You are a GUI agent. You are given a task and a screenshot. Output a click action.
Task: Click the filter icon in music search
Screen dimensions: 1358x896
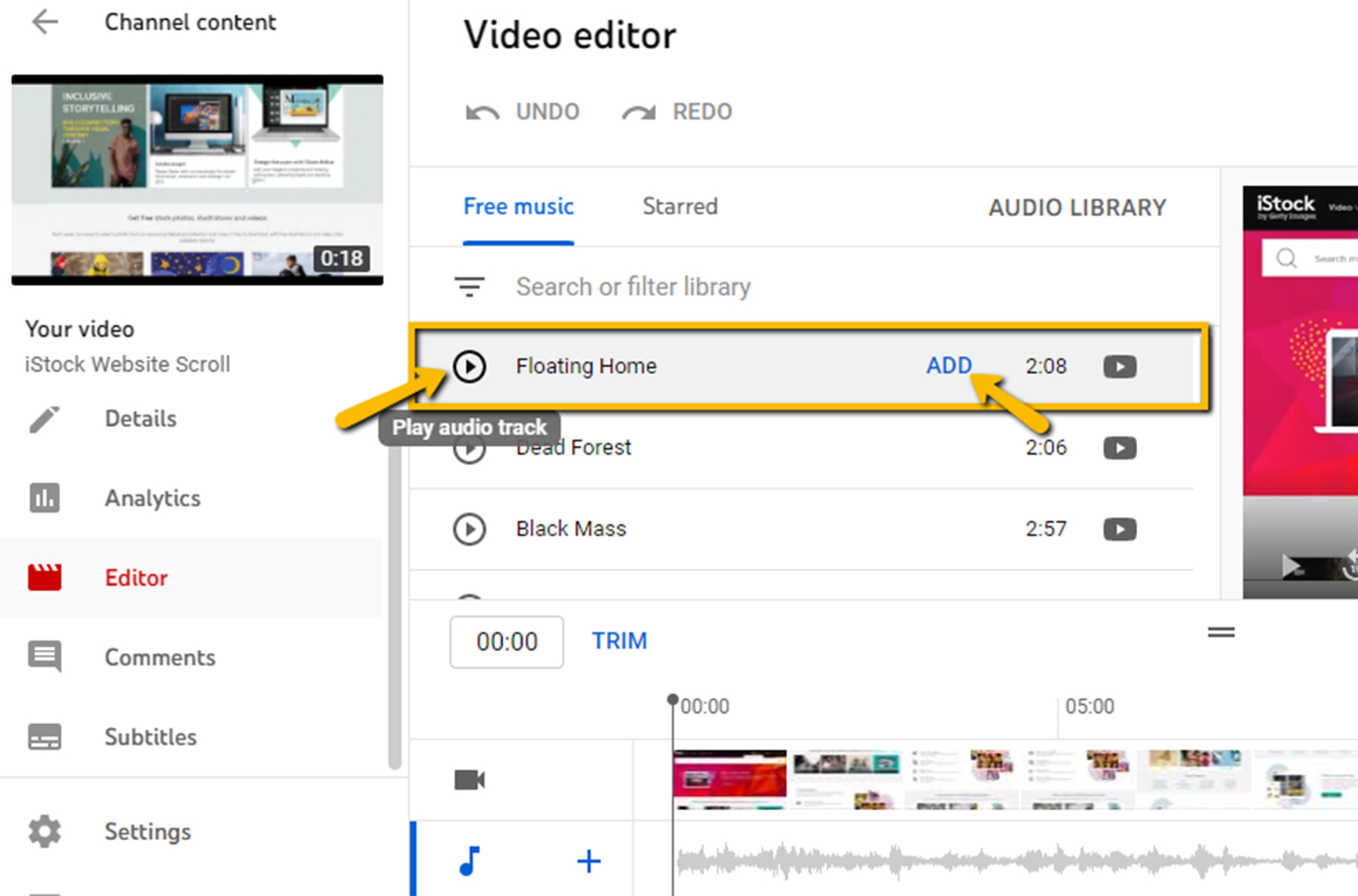(x=469, y=287)
